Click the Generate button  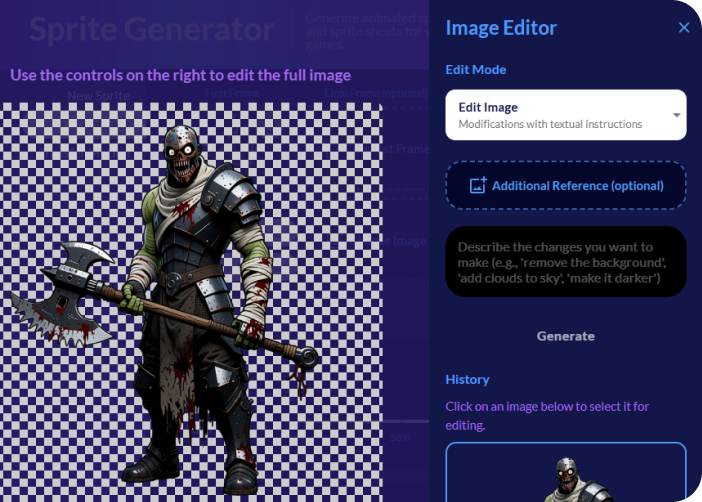565,336
